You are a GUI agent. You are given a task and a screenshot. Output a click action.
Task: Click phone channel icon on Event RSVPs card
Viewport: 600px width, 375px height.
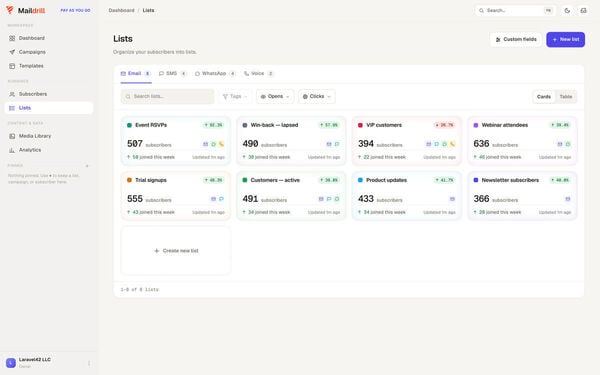(x=221, y=144)
